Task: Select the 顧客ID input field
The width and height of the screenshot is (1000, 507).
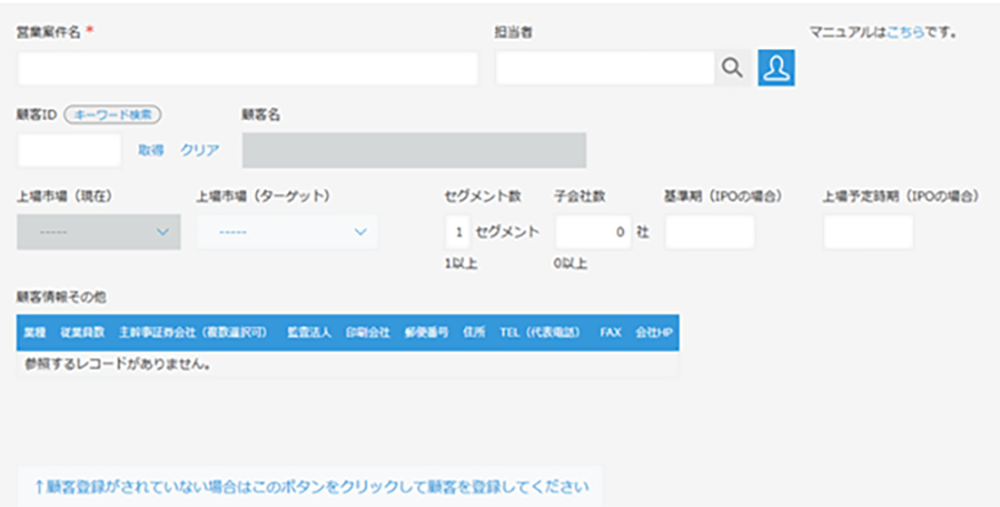Action: [x=69, y=150]
